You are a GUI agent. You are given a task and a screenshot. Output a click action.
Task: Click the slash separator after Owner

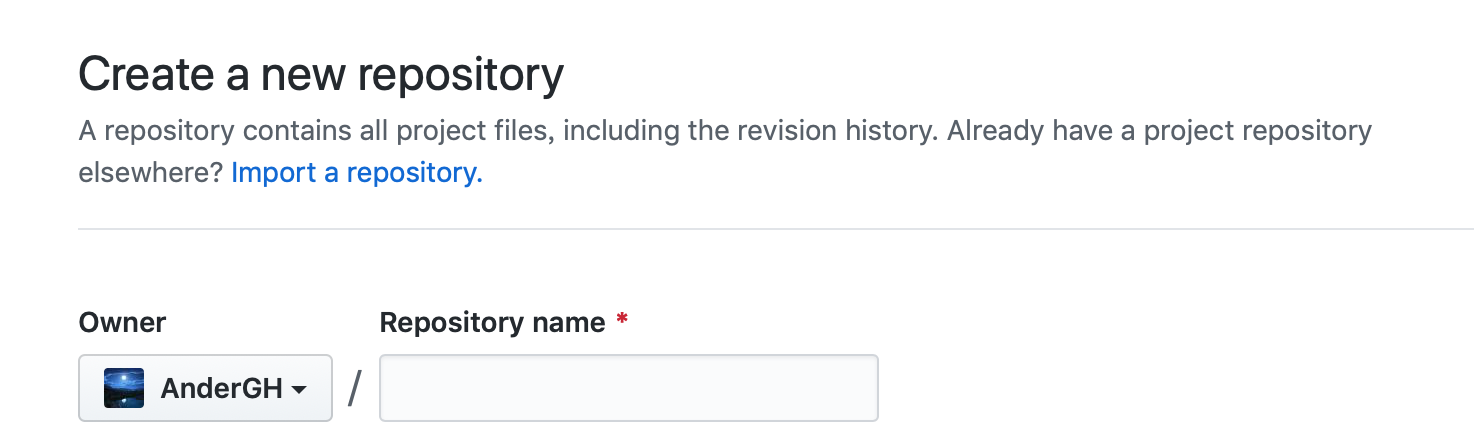tap(355, 388)
